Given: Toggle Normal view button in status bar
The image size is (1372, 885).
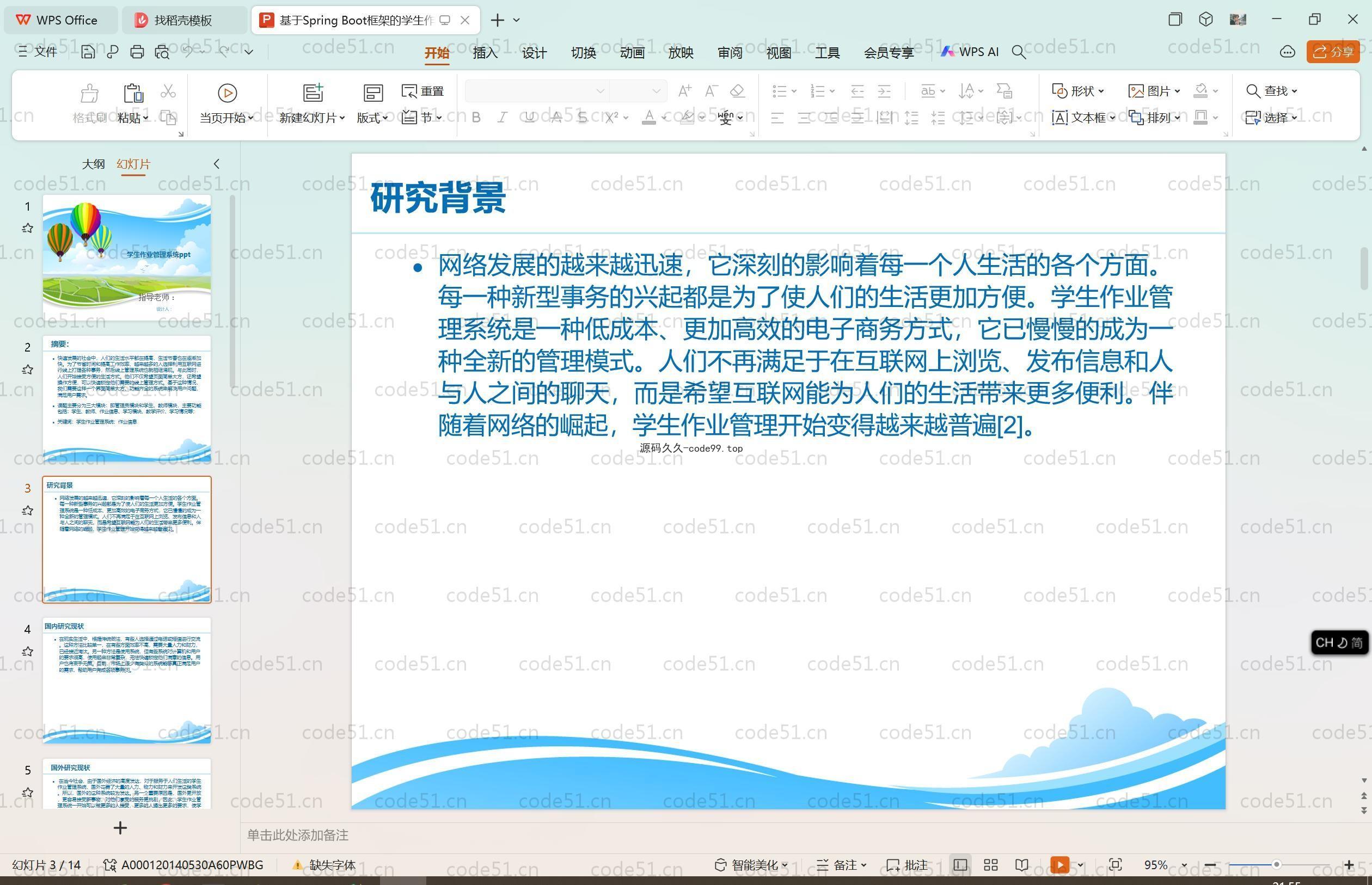Looking at the screenshot, I should click(x=960, y=864).
